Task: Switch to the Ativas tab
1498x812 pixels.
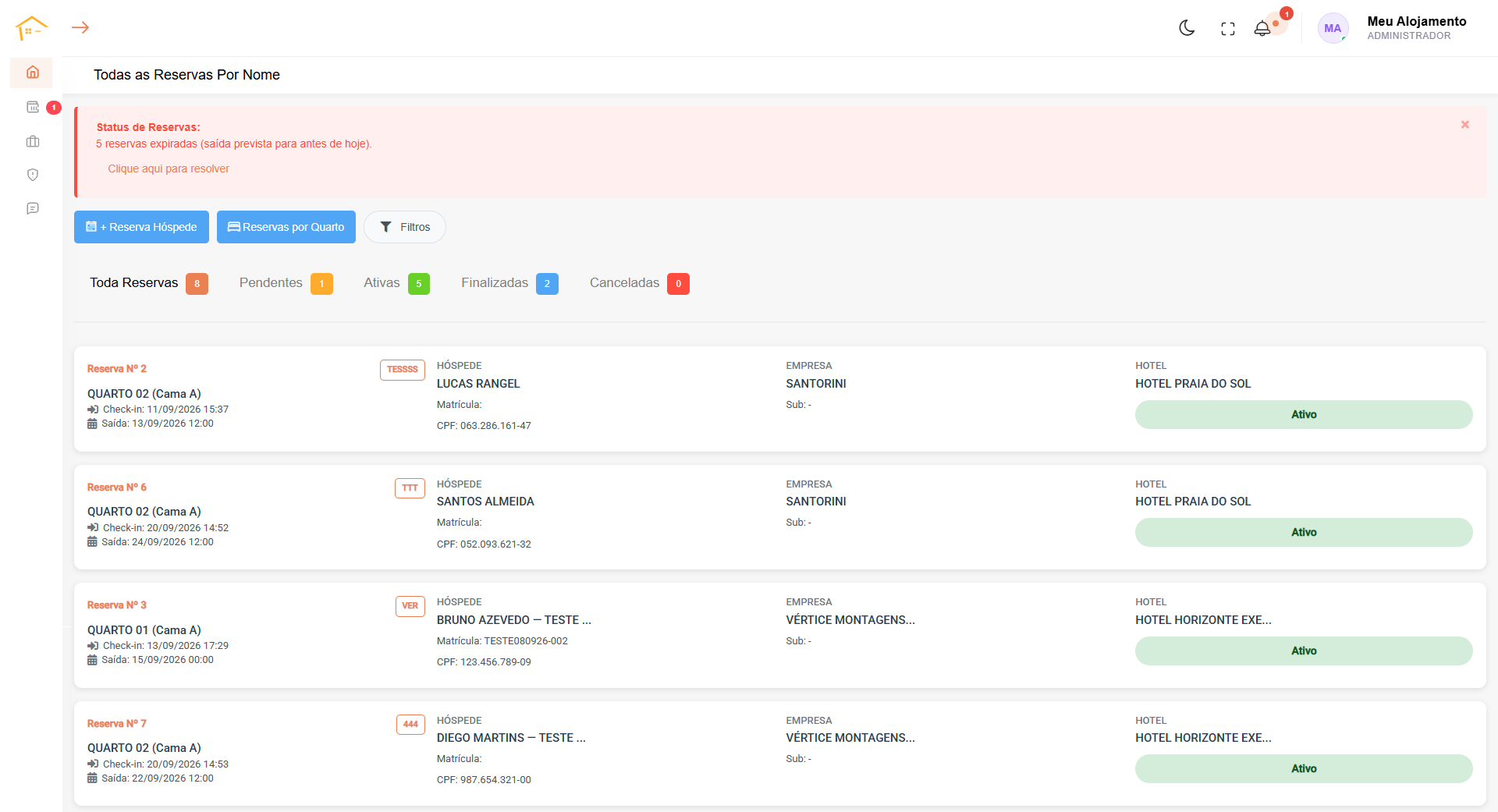Action: point(396,283)
